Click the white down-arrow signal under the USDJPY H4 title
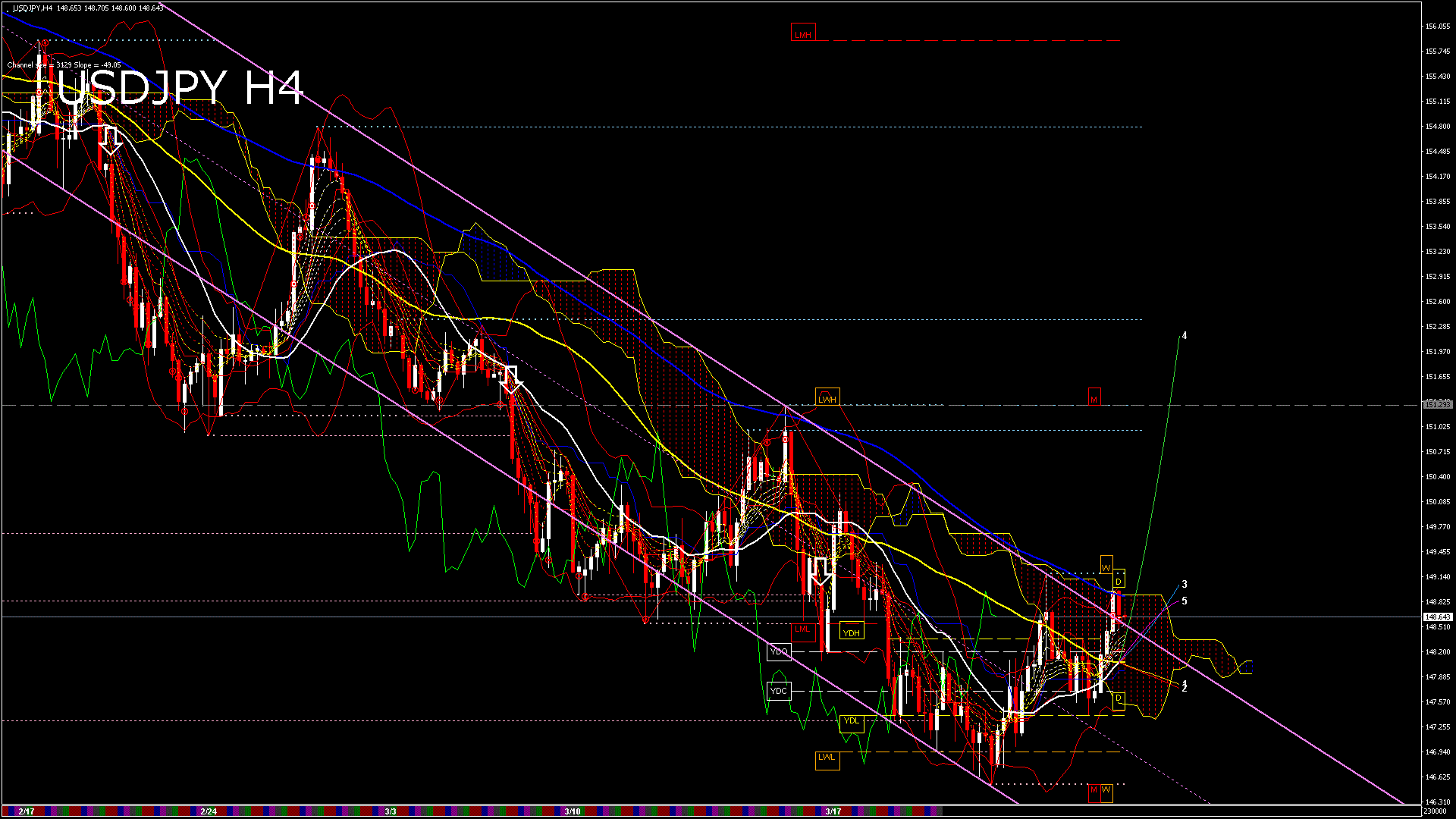The image size is (1456, 819). tap(111, 141)
